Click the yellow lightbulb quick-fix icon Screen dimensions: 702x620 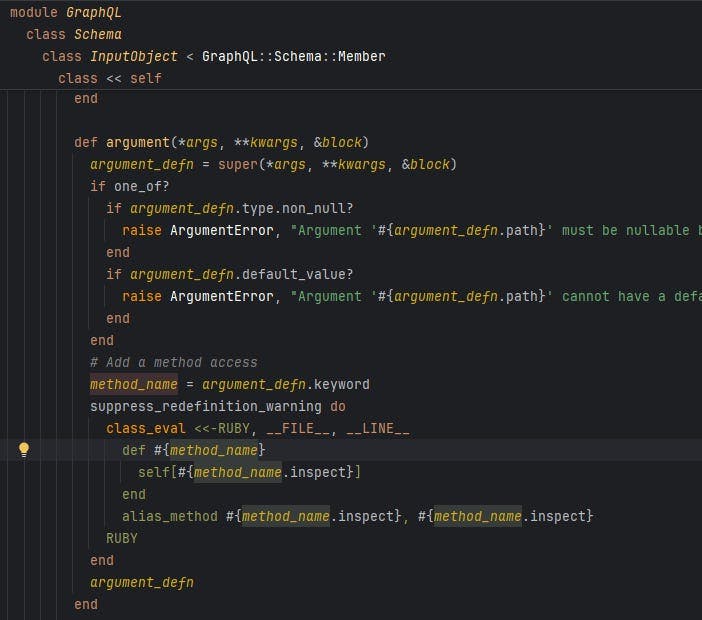click(x=24, y=449)
